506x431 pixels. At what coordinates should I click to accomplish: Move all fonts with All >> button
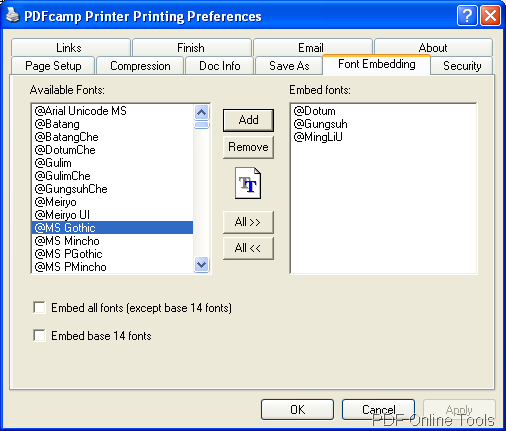pos(248,222)
